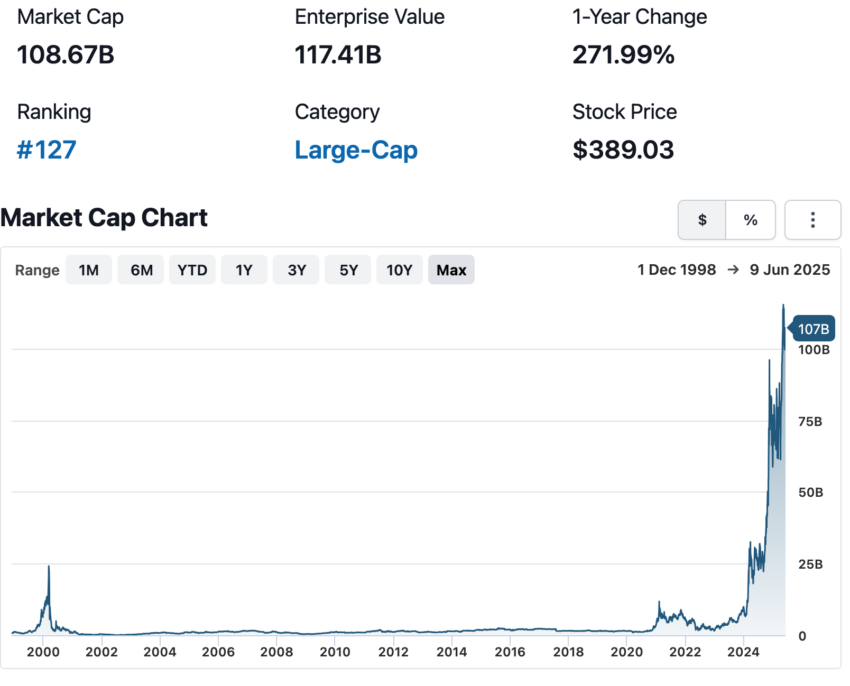Click the 1 Dec 1998 start date

click(677, 270)
